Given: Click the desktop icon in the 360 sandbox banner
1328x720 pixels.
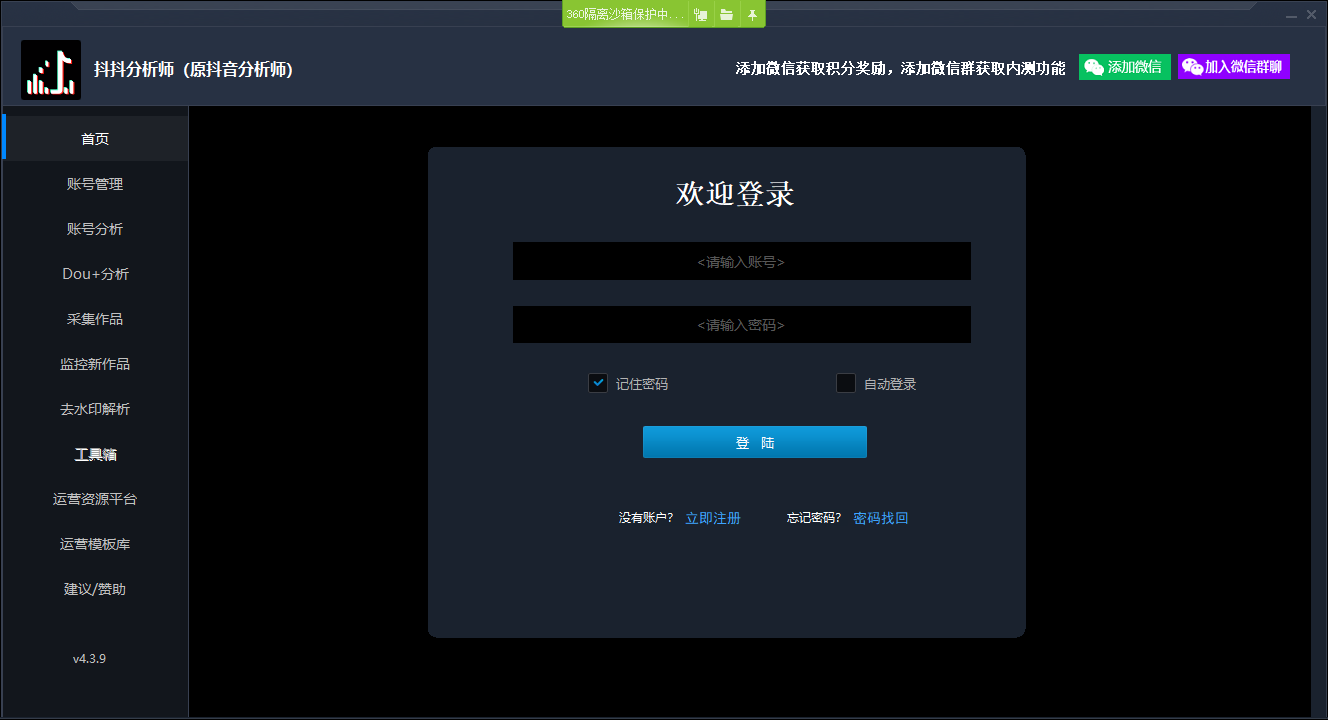Looking at the screenshot, I should [700, 14].
